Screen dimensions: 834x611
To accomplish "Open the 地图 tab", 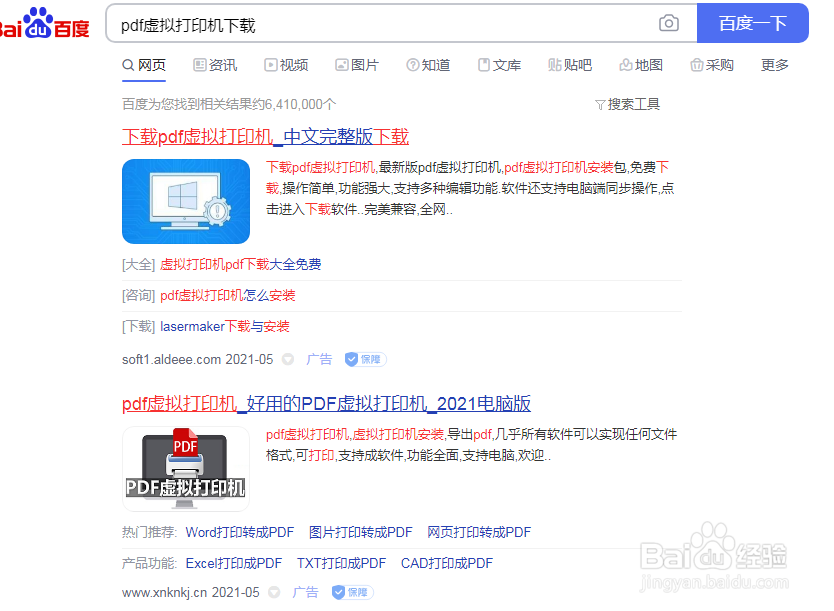I will click(x=641, y=65).
